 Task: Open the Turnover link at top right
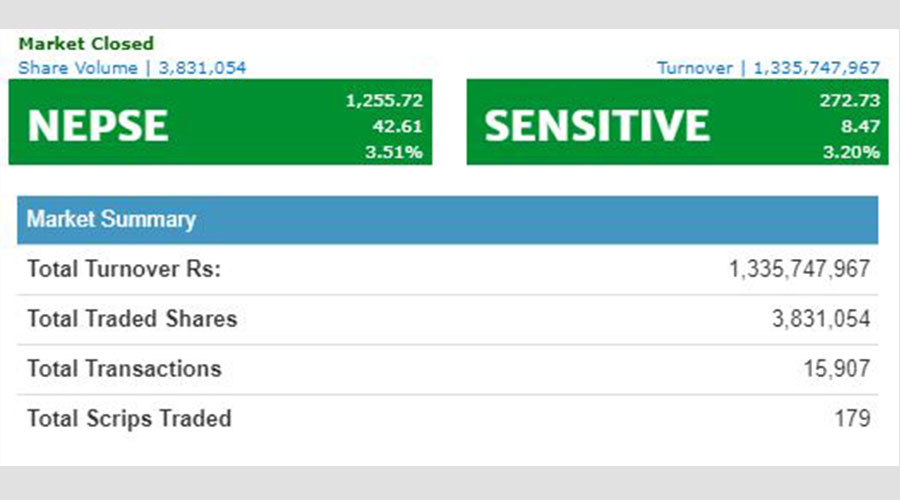coord(768,68)
